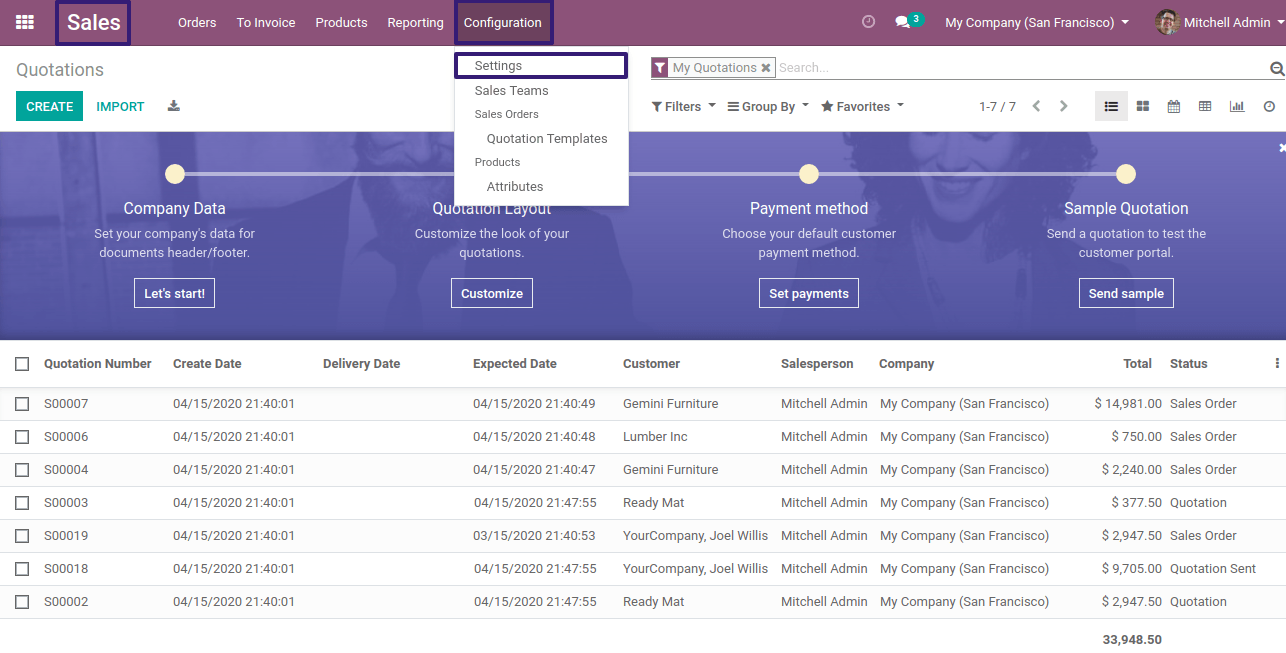
Task: Go to the previous page arrow
Action: click(x=1037, y=106)
